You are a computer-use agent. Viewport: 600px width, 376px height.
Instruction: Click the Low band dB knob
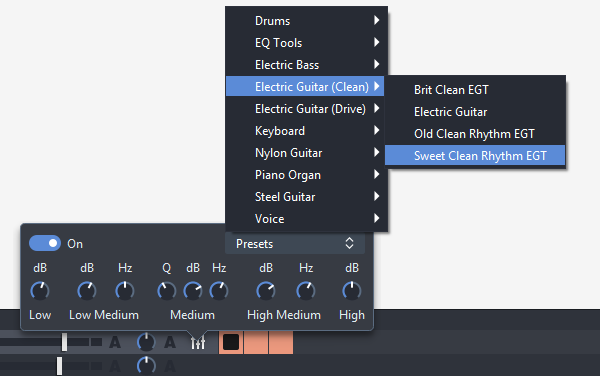coord(40,291)
